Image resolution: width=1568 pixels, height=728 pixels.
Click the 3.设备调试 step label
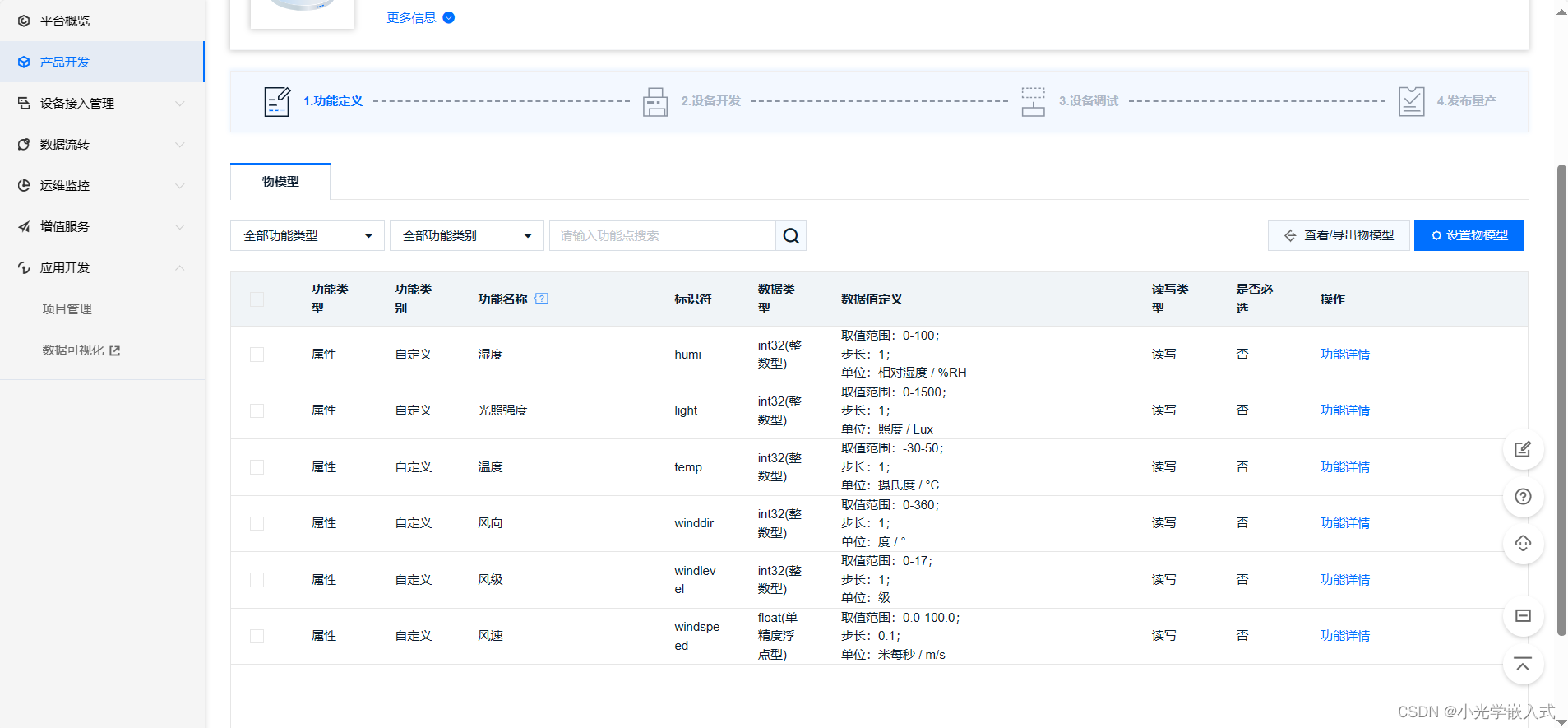1089,101
